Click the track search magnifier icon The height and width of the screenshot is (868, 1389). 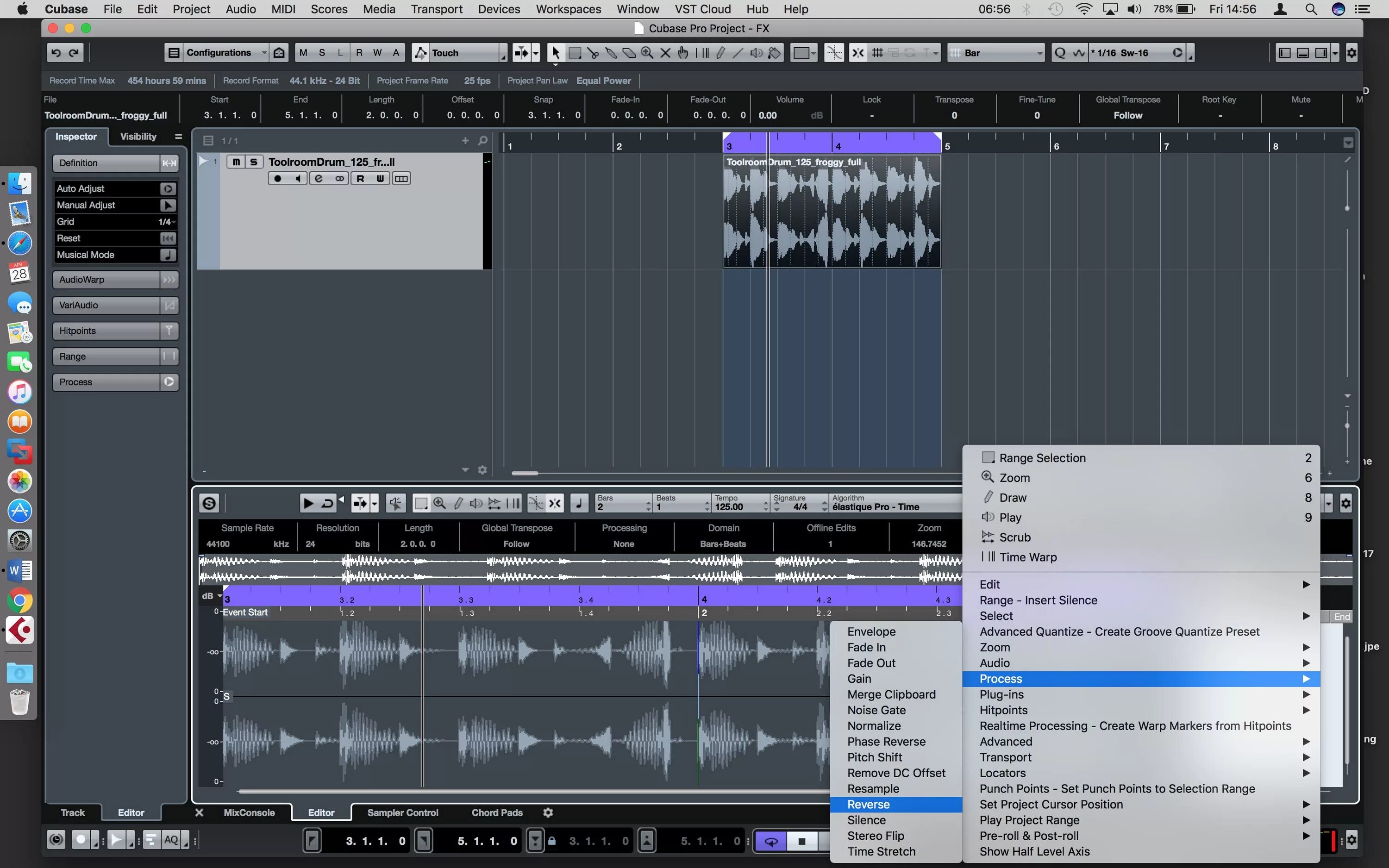point(483,141)
